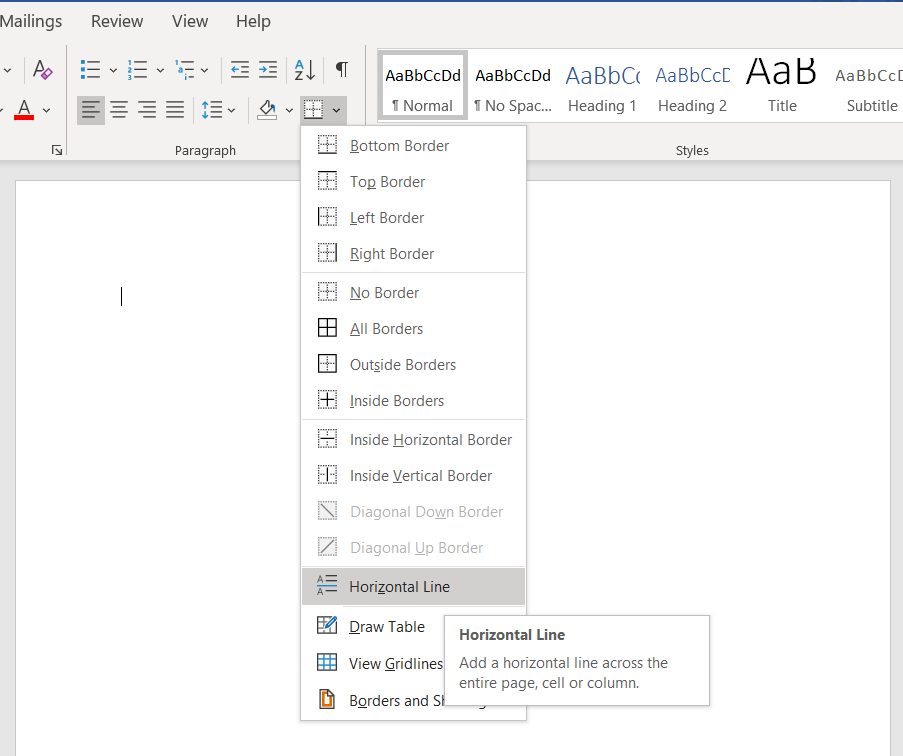This screenshot has height=756, width=903.
Task: Open the Review ribbon tab
Action: pyautogui.click(x=116, y=20)
